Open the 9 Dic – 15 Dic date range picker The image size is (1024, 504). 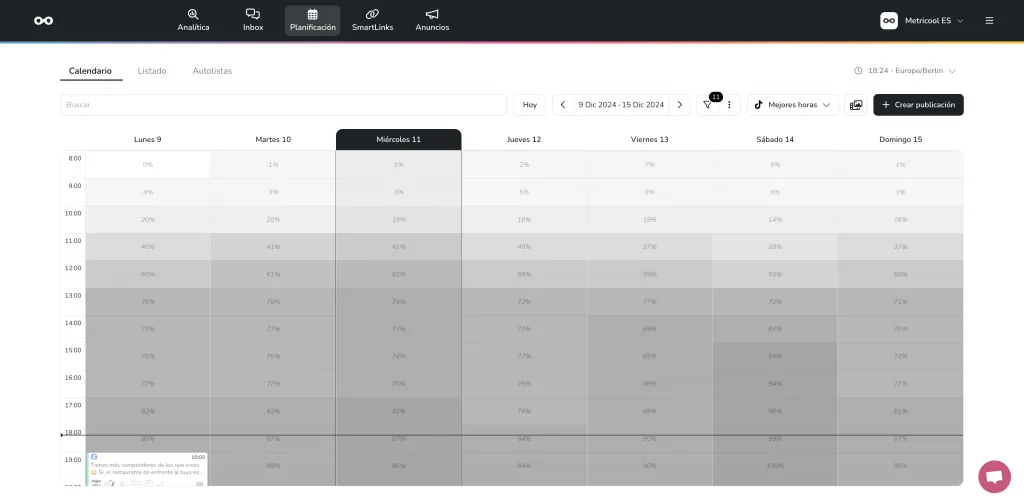click(x=621, y=105)
